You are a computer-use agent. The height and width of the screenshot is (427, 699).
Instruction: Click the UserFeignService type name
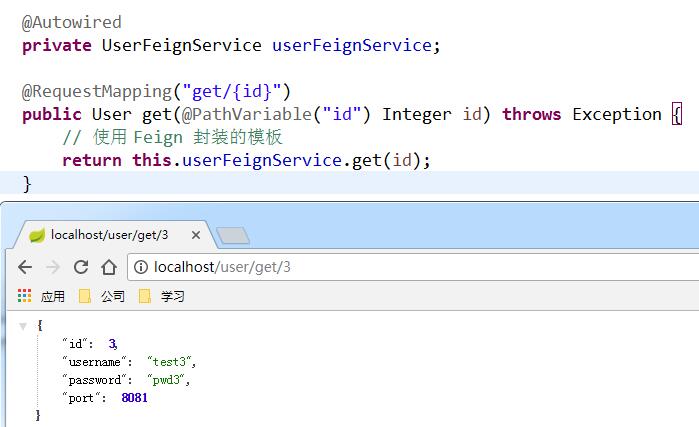[x=182, y=45]
